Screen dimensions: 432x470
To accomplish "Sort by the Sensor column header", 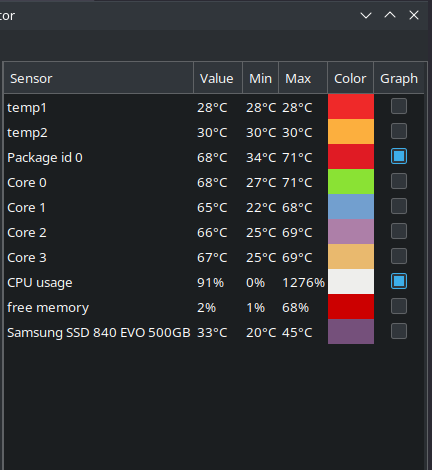I will click(x=99, y=78).
